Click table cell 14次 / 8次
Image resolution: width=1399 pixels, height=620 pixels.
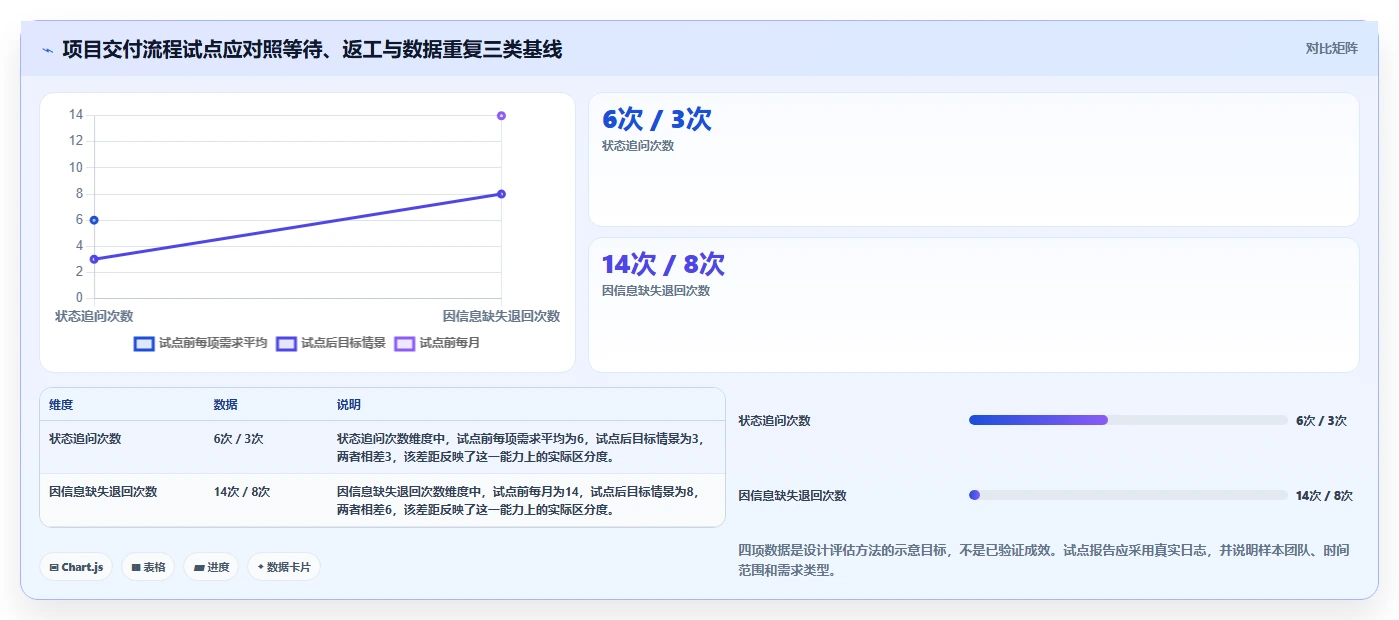(241, 492)
